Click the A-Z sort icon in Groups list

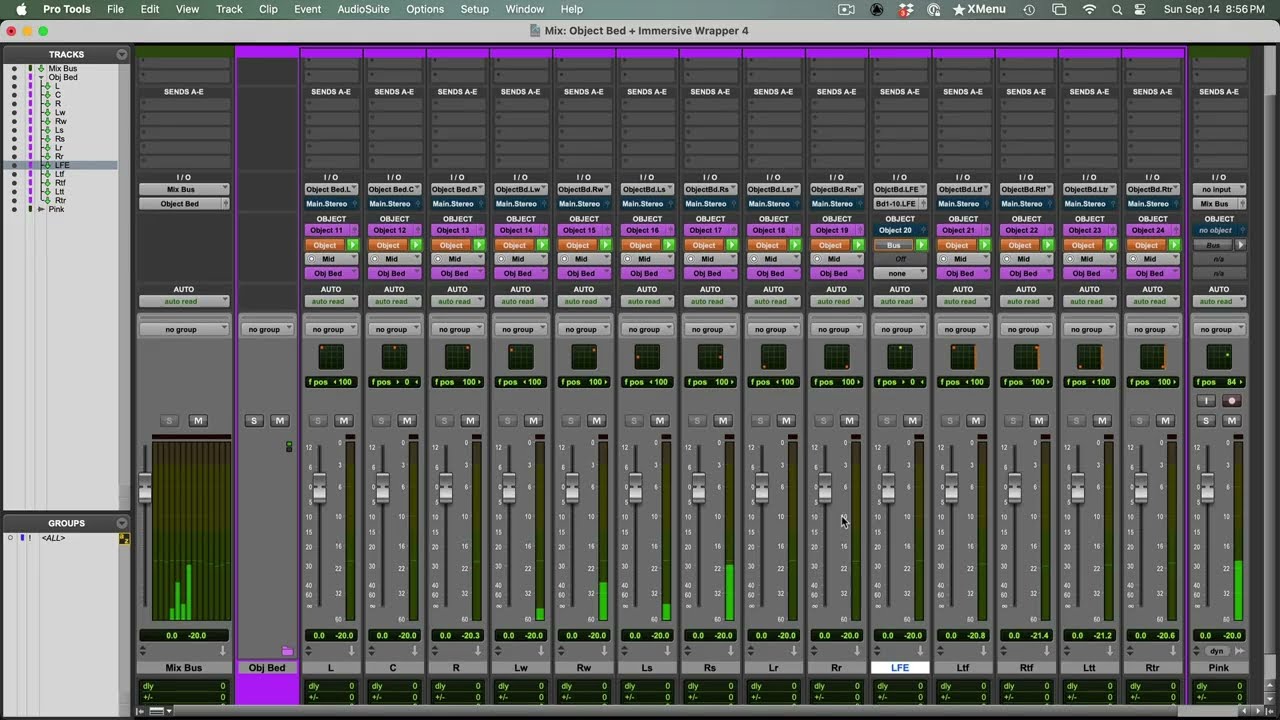tap(124, 538)
